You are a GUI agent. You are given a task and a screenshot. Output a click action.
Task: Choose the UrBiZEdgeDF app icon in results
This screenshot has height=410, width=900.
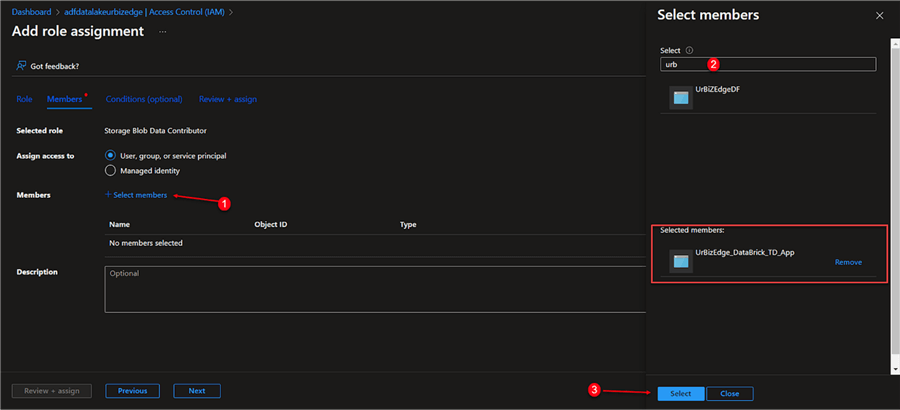[681, 97]
